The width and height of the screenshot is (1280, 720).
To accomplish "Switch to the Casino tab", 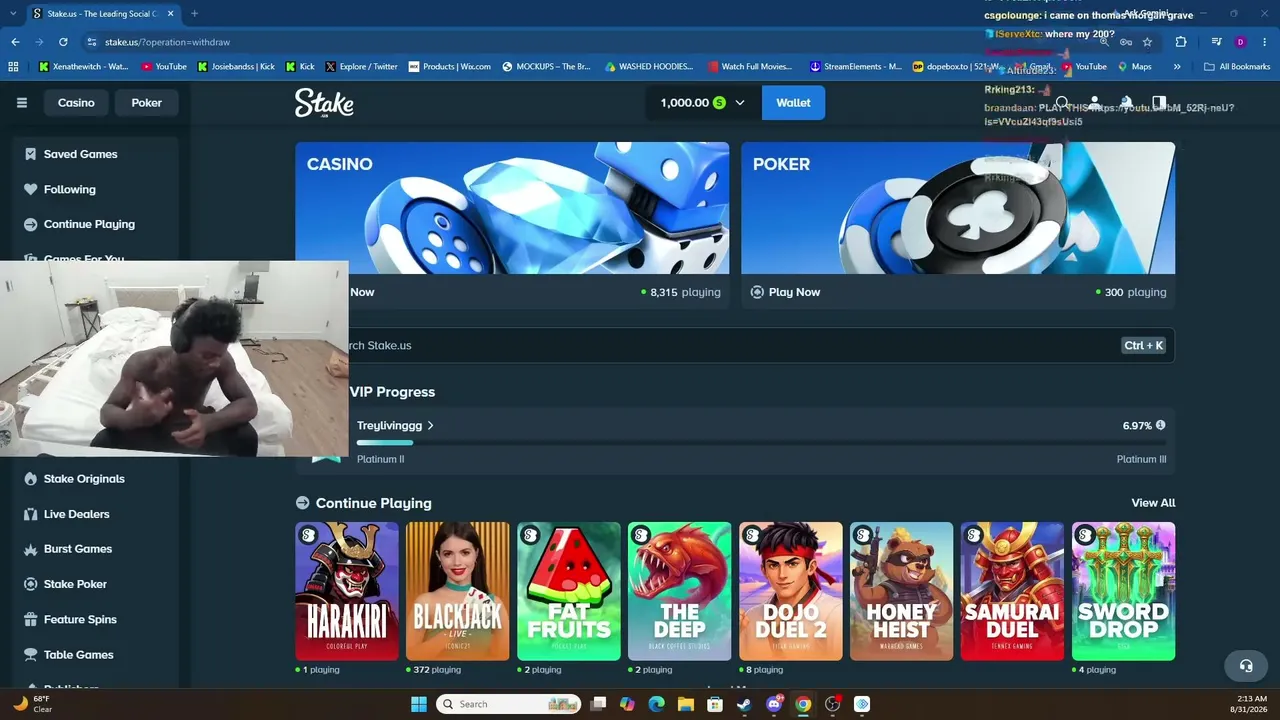I will [76, 103].
